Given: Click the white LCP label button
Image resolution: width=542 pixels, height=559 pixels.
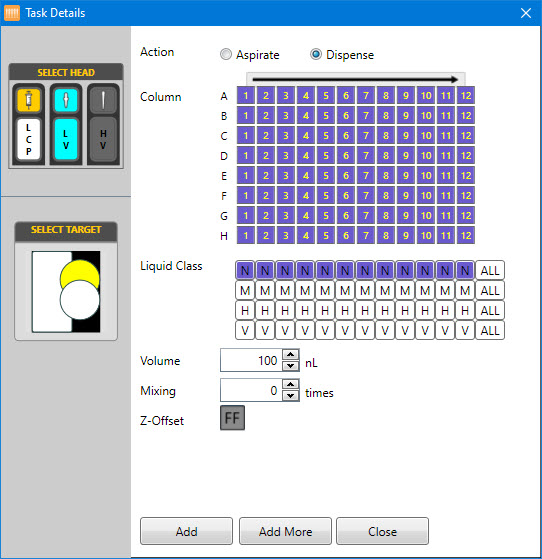Looking at the screenshot, I should (x=29, y=139).
